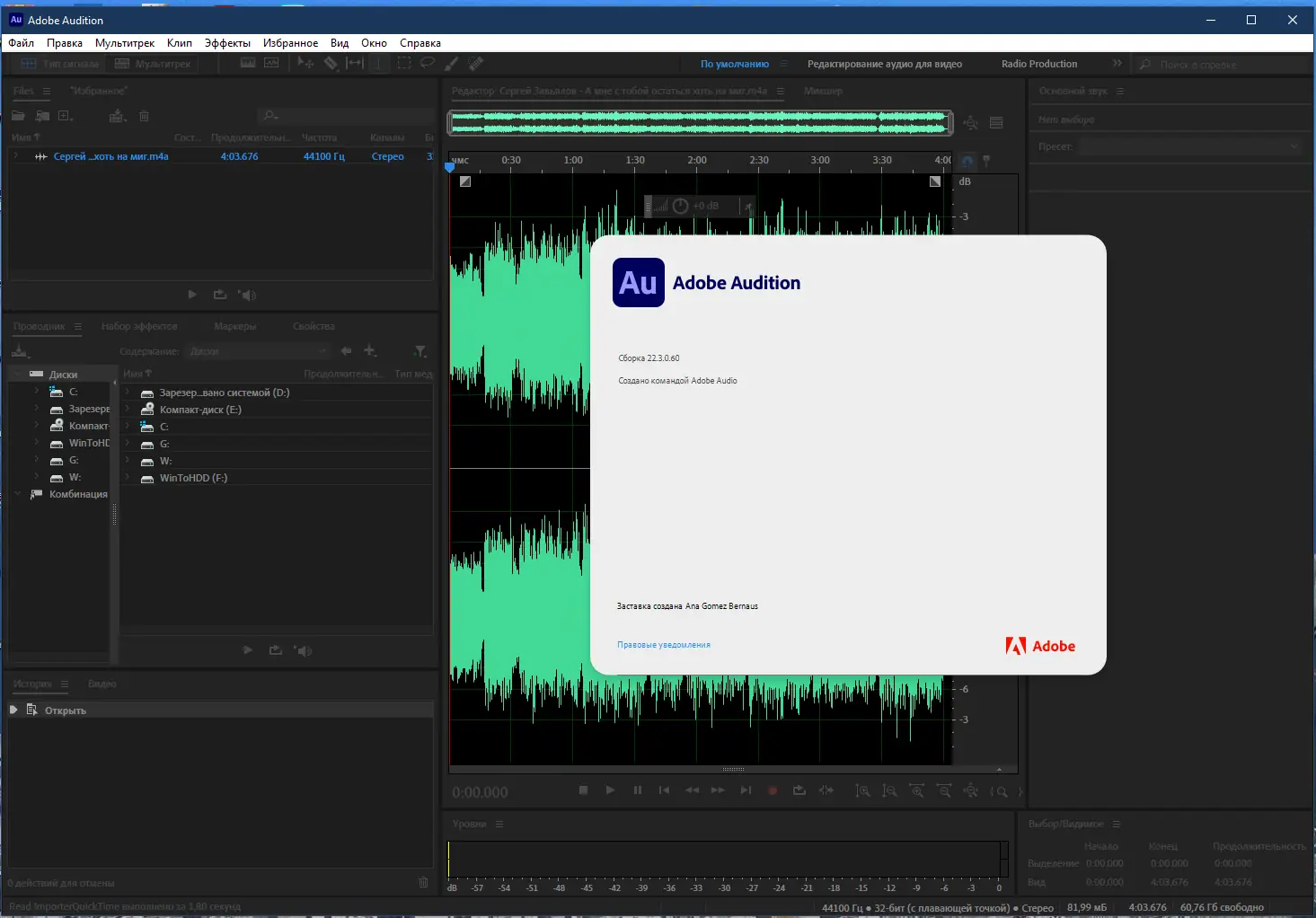Select the Slip tool
Image resolution: width=1316 pixels, height=918 pixels.
coord(356,63)
